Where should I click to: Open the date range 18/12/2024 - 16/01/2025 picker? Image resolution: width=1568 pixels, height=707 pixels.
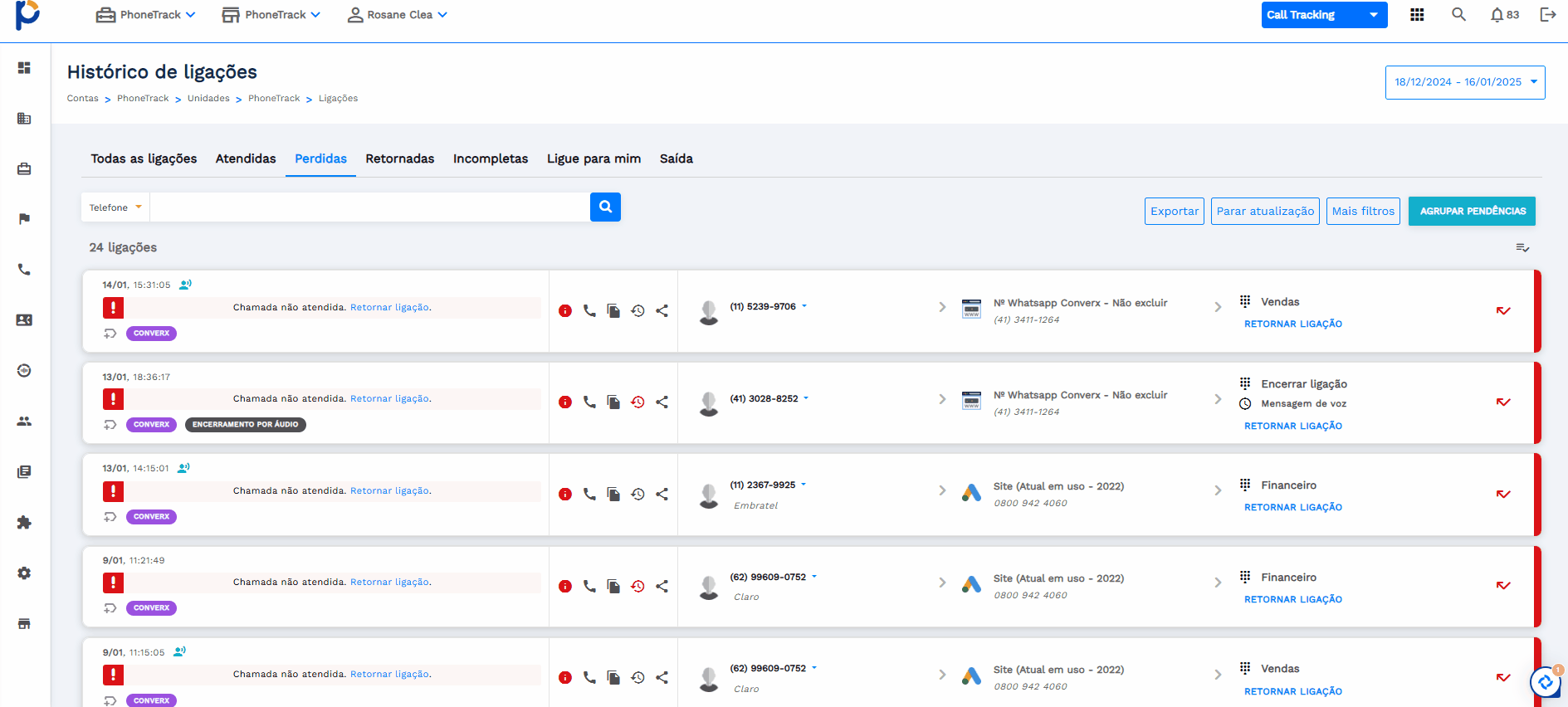1465,82
